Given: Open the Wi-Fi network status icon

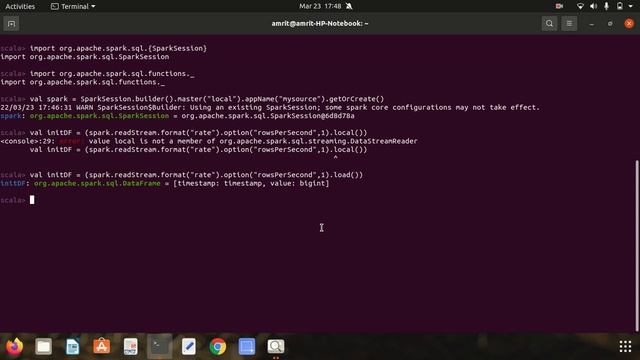Looking at the screenshot, I should pyautogui.click(x=580, y=6).
